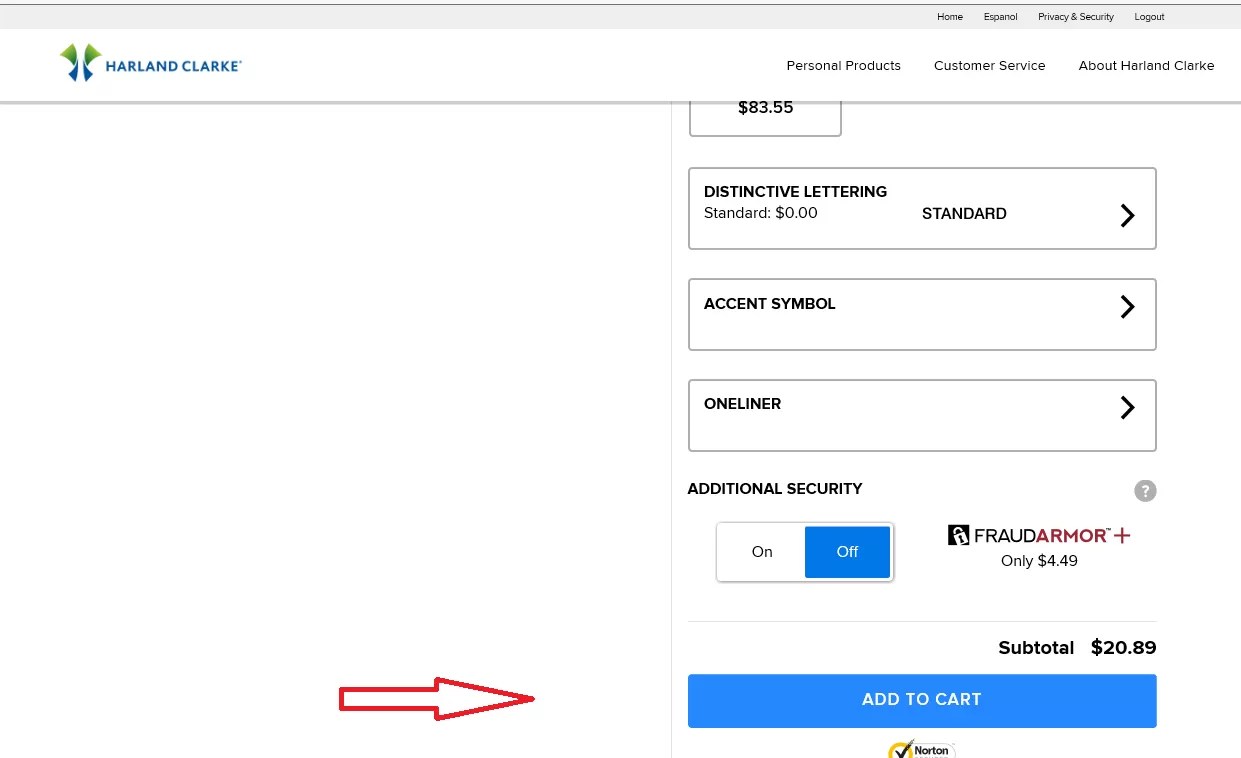The height and width of the screenshot is (758, 1241).
Task: Click the Oneliner heading
Action: (x=742, y=404)
